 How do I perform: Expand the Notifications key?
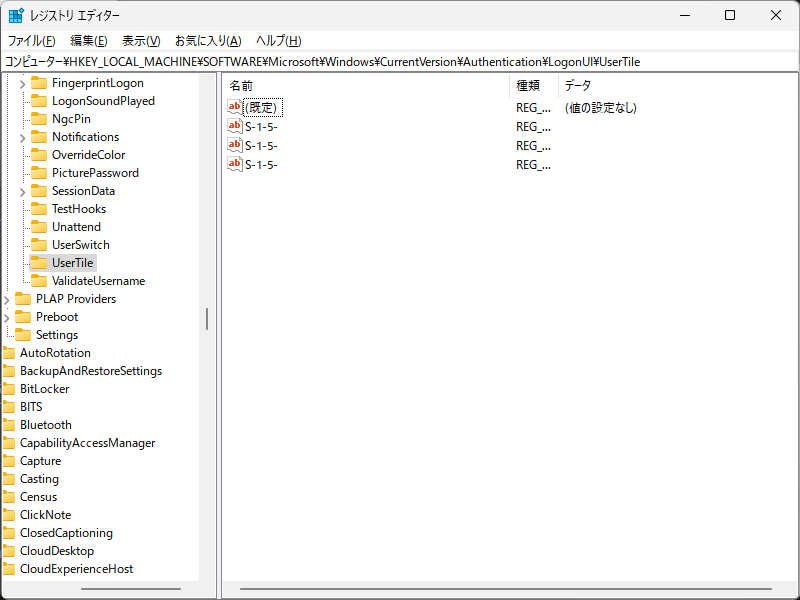pos(22,137)
